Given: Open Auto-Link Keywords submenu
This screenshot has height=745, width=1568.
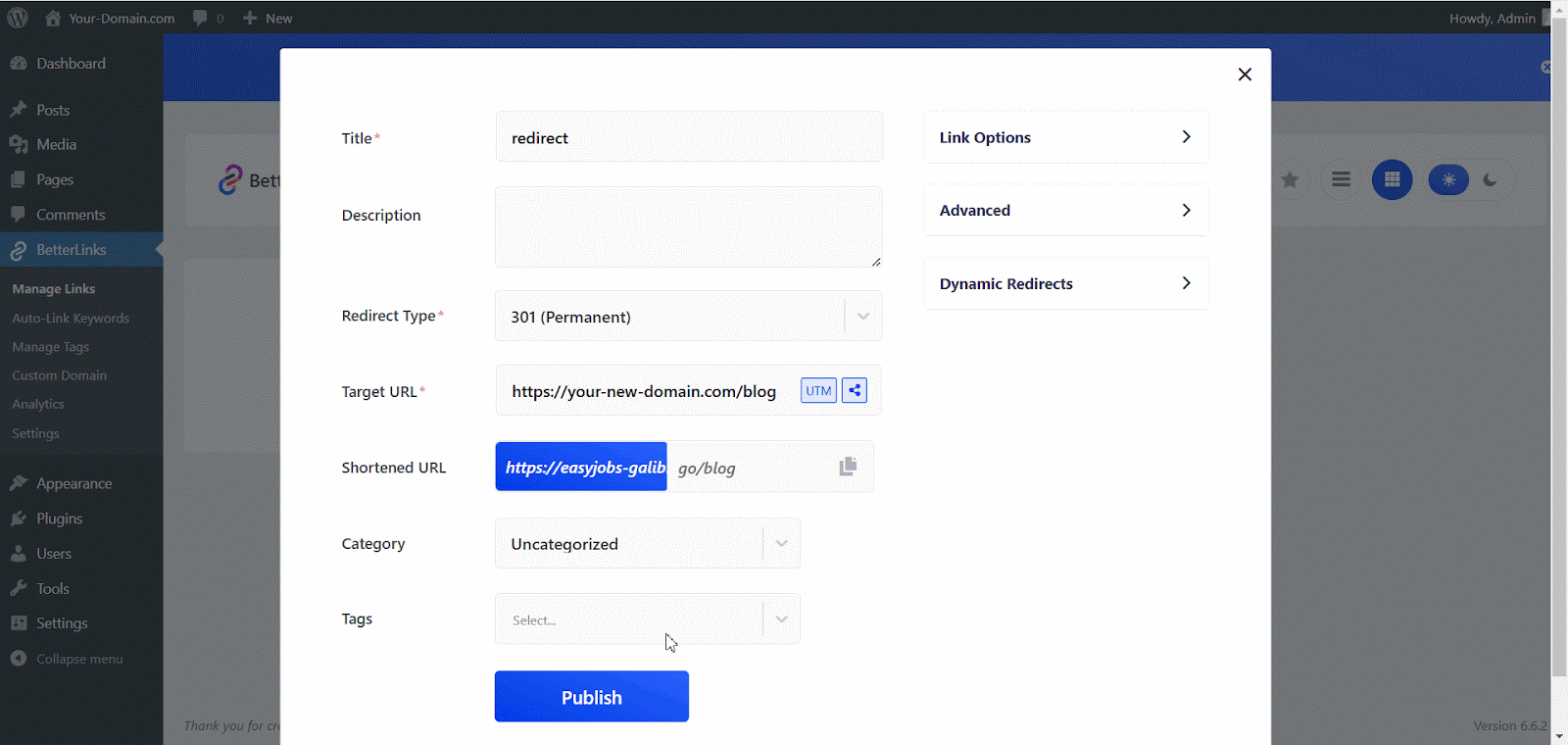Looking at the screenshot, I should 71,319.
